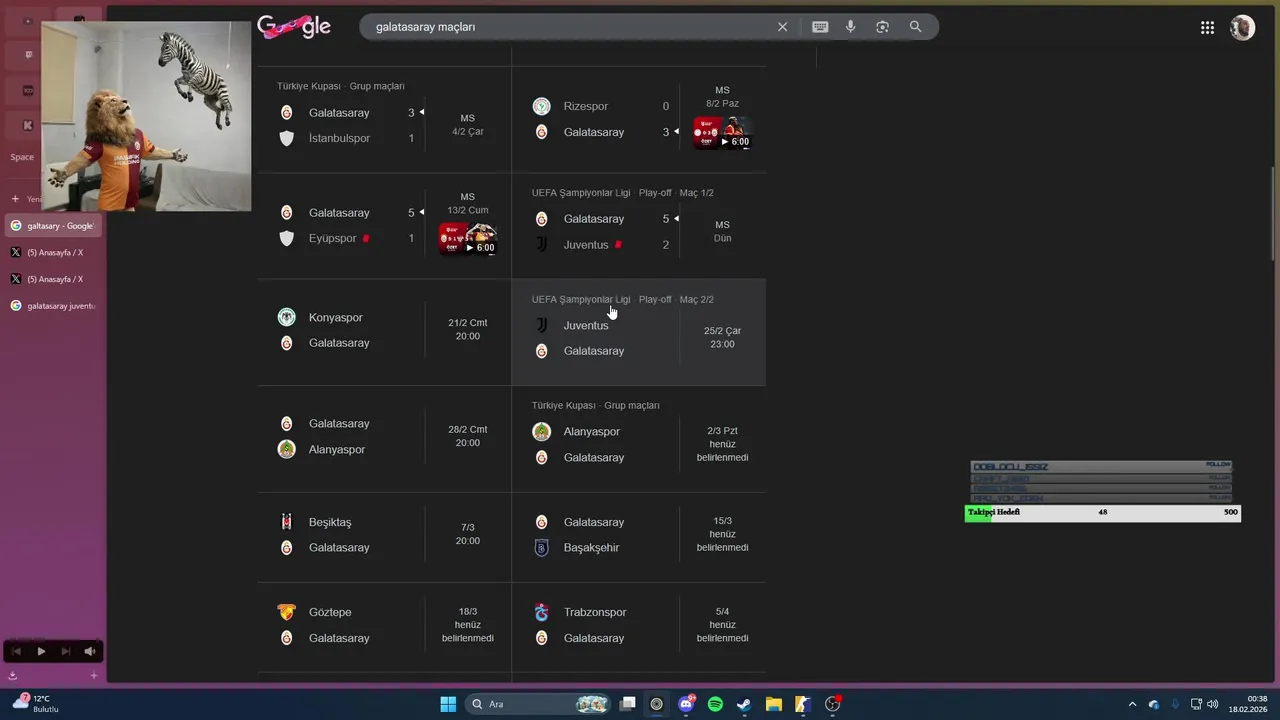Click the Google logo
This screenshot has height=720, width=1280.
[x=294, y=27]
